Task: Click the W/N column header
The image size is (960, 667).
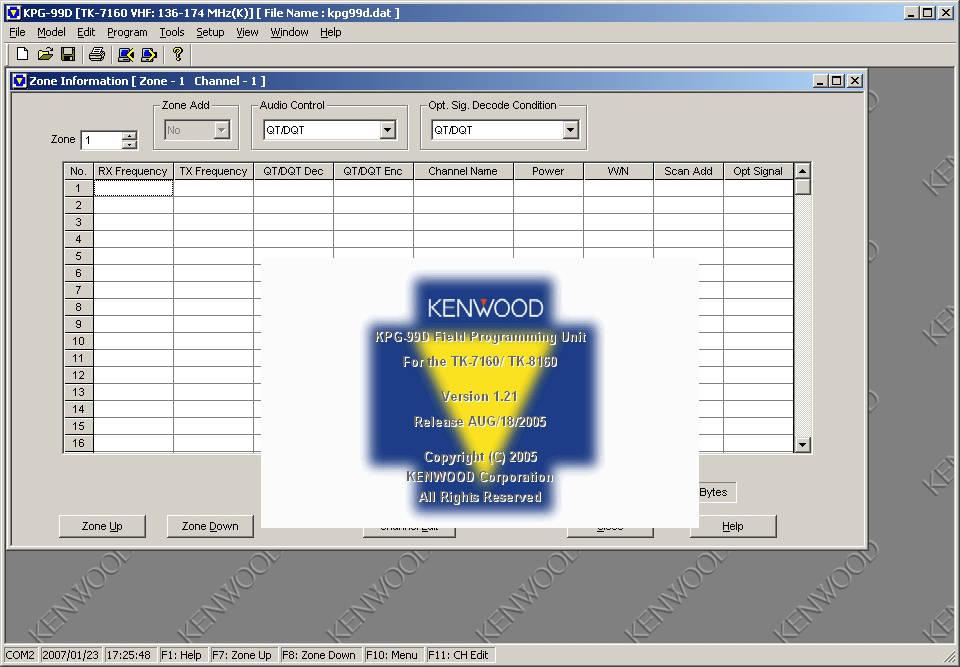Action: [618, 171]
